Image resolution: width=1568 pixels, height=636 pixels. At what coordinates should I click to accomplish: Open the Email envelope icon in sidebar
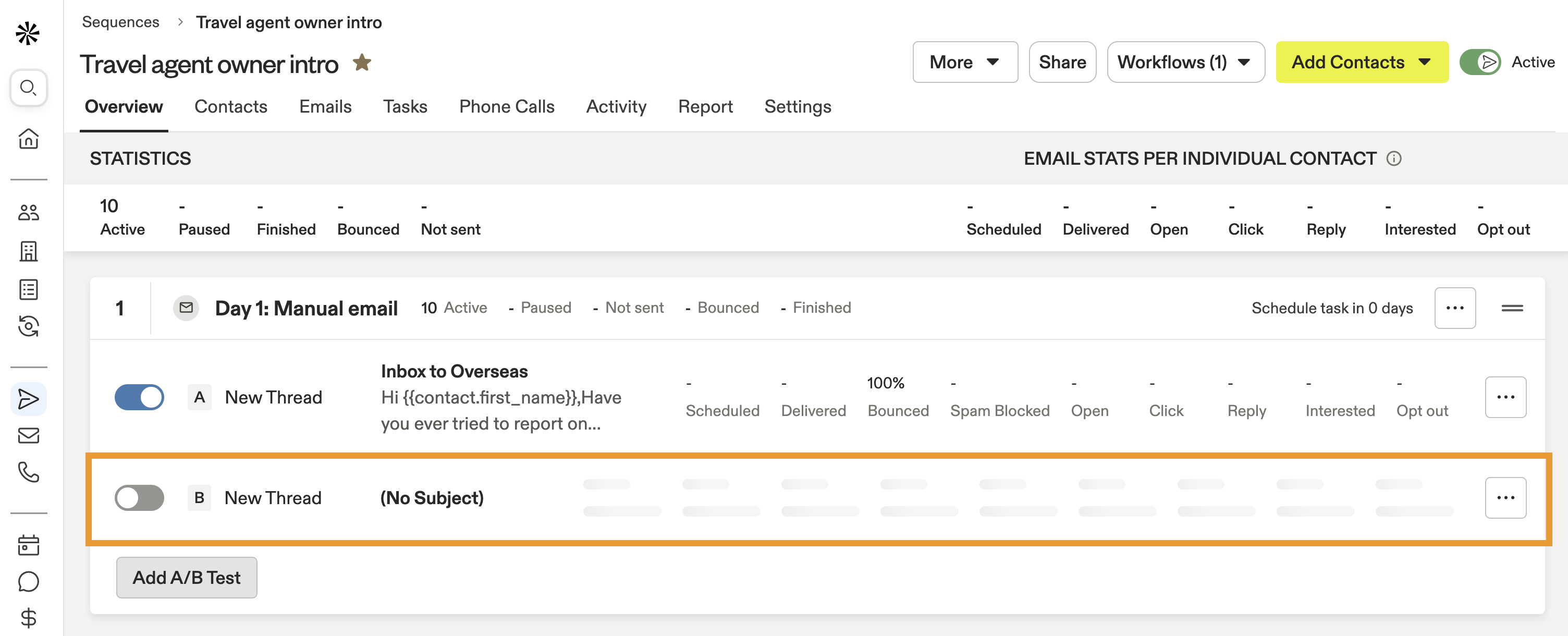pos(28,435)
